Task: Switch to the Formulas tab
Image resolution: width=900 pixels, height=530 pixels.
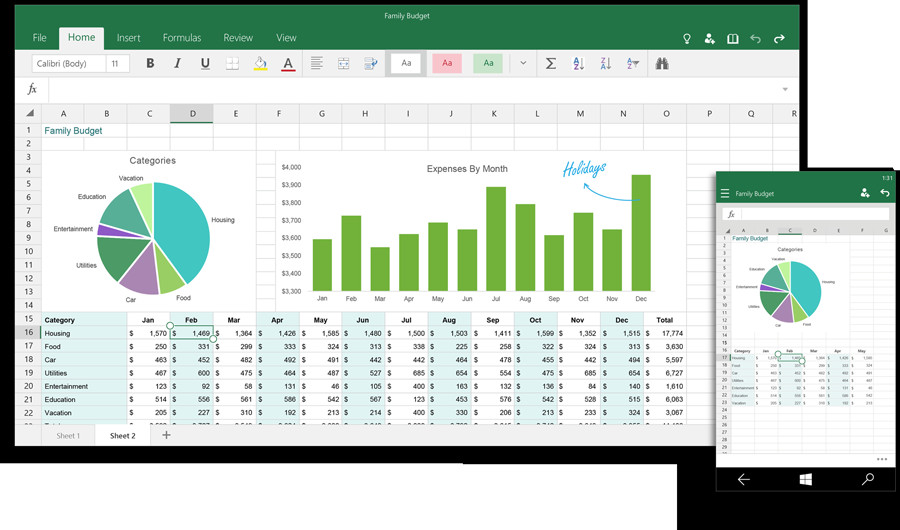Action: click(182, 38)
